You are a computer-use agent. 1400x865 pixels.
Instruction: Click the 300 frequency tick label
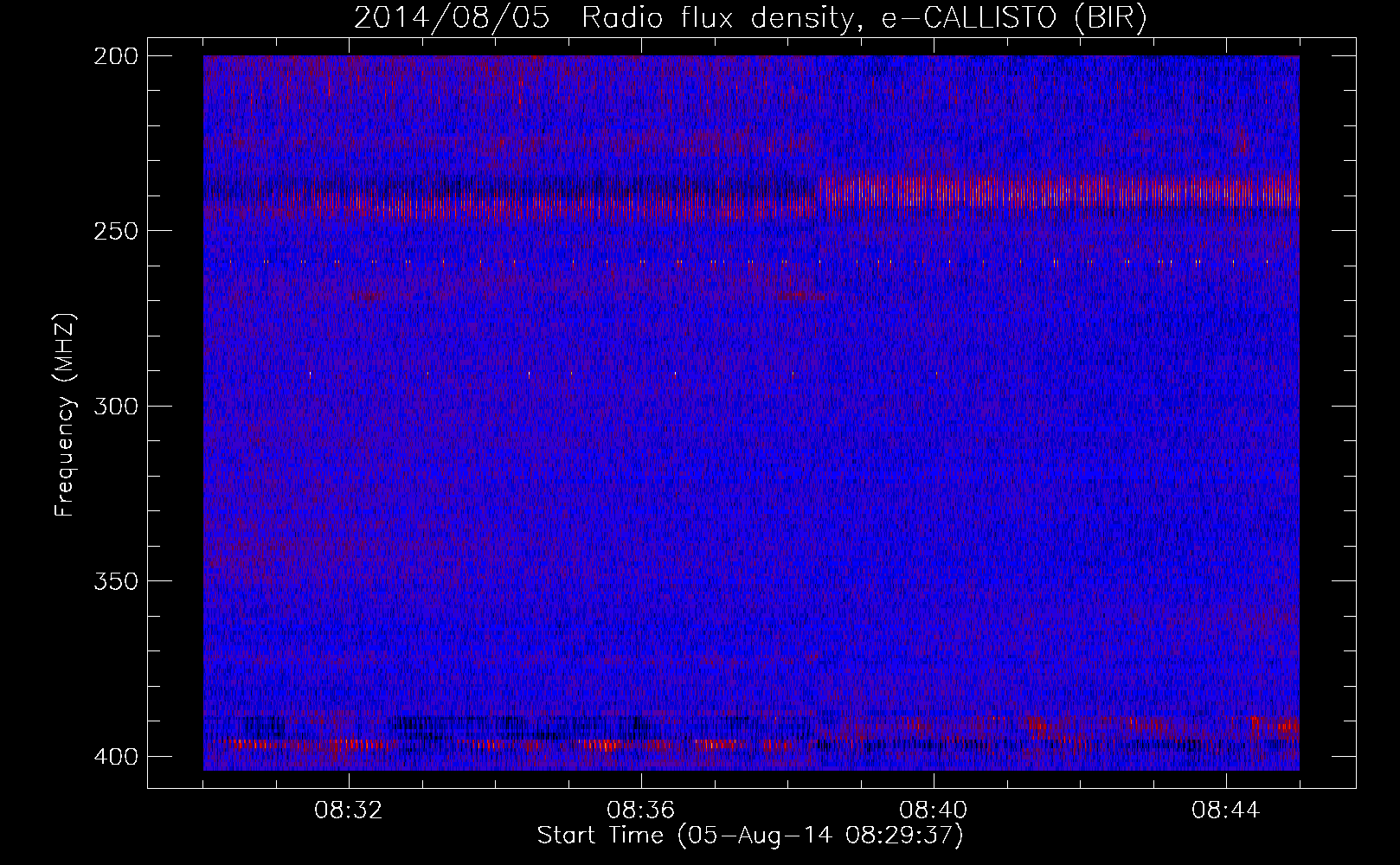pos(115,406)
